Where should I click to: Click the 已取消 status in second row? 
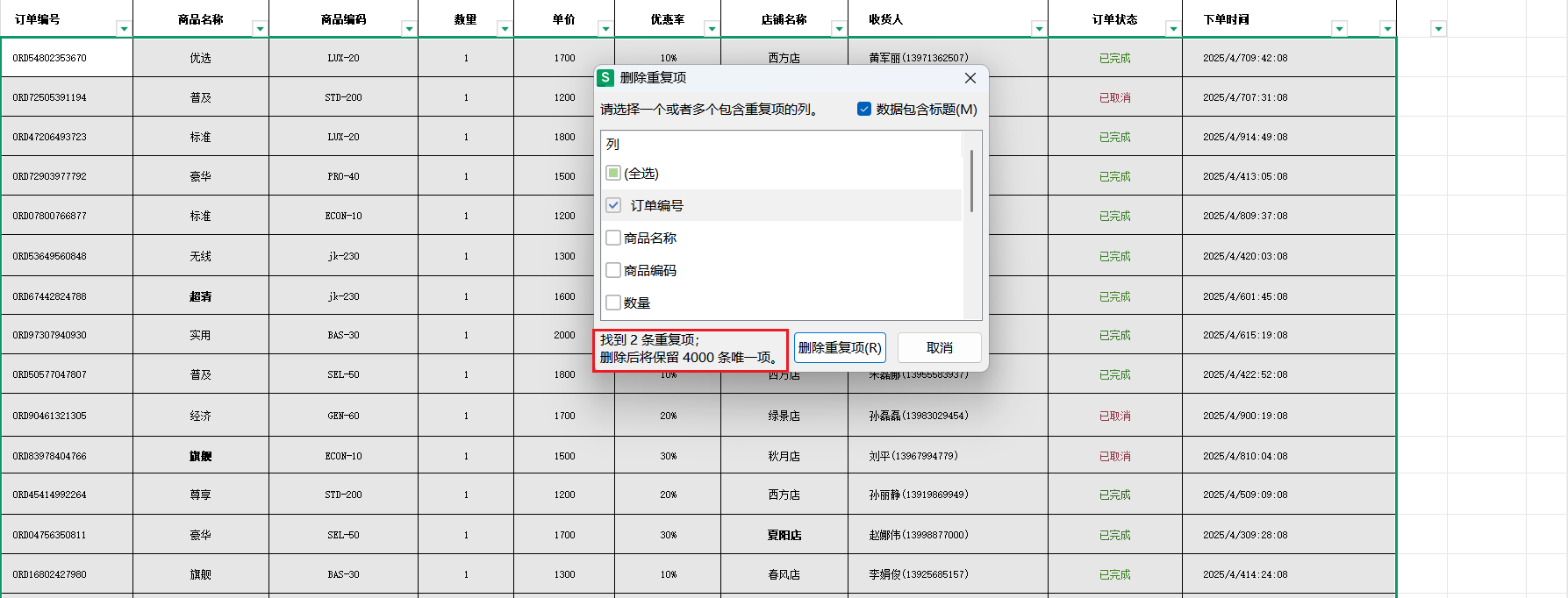click(x=1114, y=97)
